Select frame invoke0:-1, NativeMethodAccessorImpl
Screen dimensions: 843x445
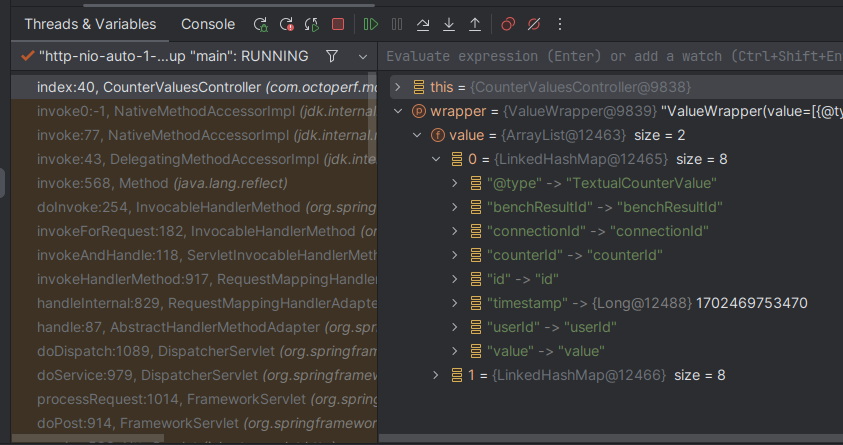click(x=194, y=111)
